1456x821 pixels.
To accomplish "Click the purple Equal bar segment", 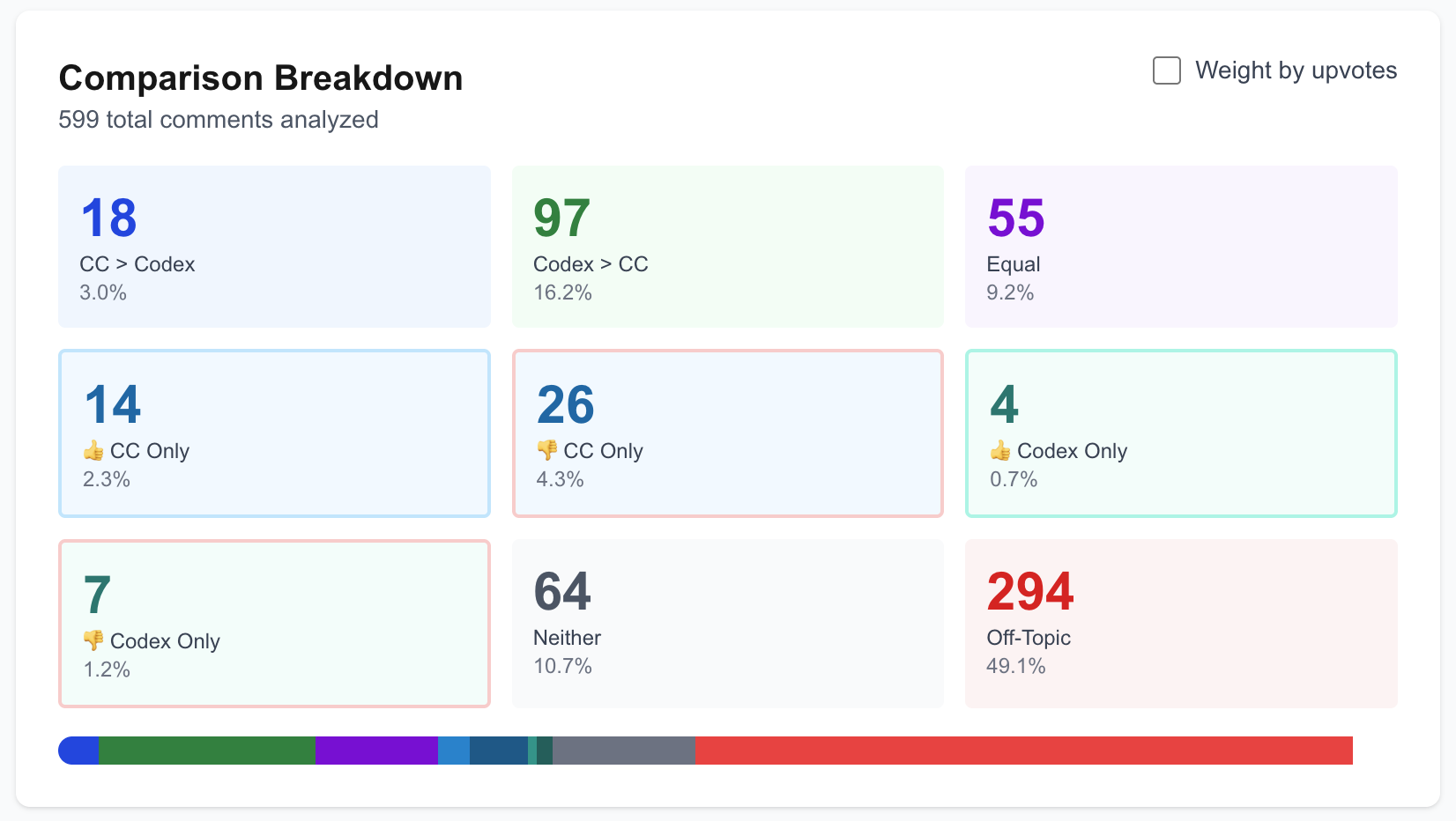I will [376, 751].
